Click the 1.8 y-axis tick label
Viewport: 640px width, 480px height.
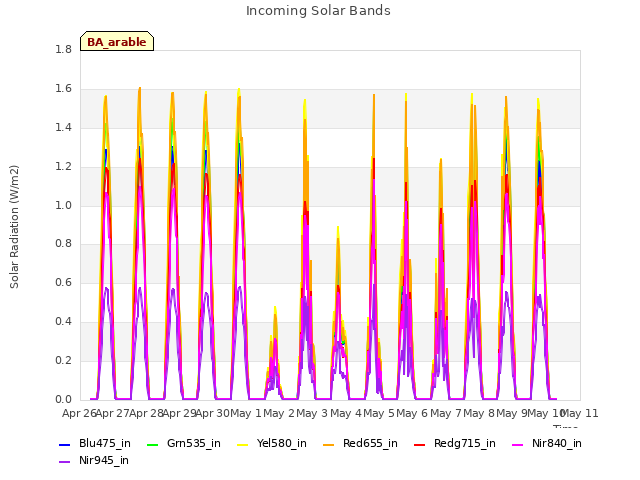point(63,50)
